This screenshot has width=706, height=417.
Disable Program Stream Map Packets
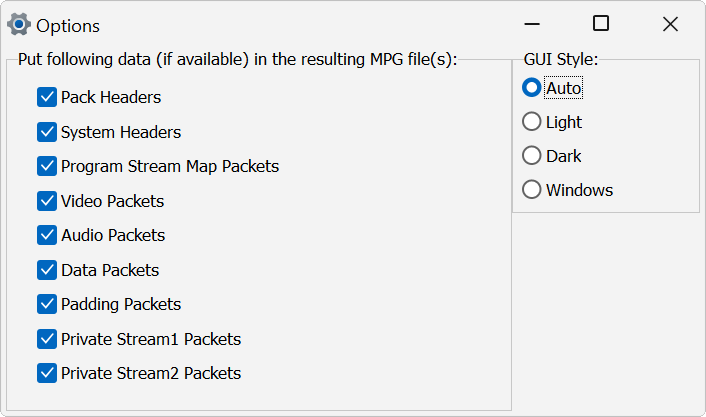click(47, 166)
